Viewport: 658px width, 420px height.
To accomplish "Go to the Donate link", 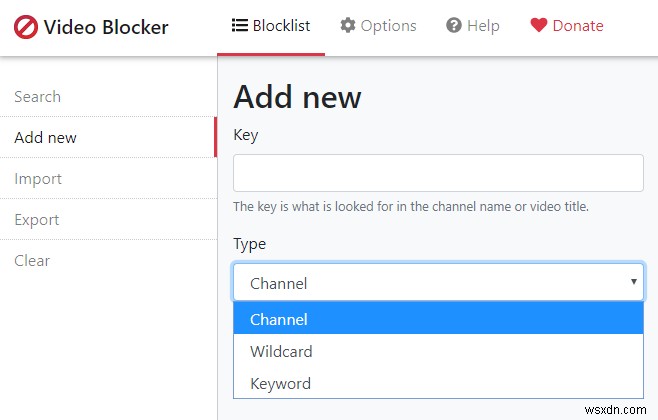I will pyautogui.click(x=567, y=26).
